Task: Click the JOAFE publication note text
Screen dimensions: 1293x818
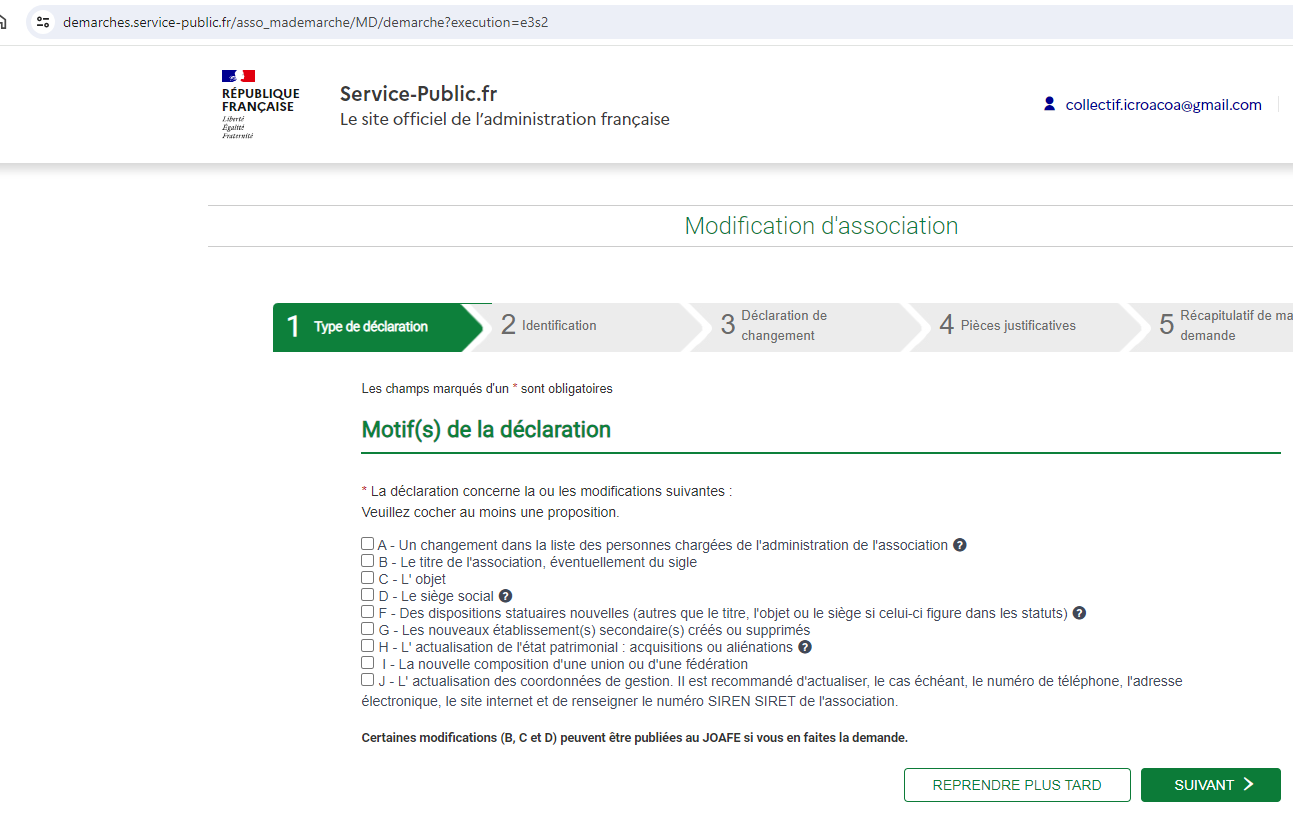Action: [x=634, y=738]
